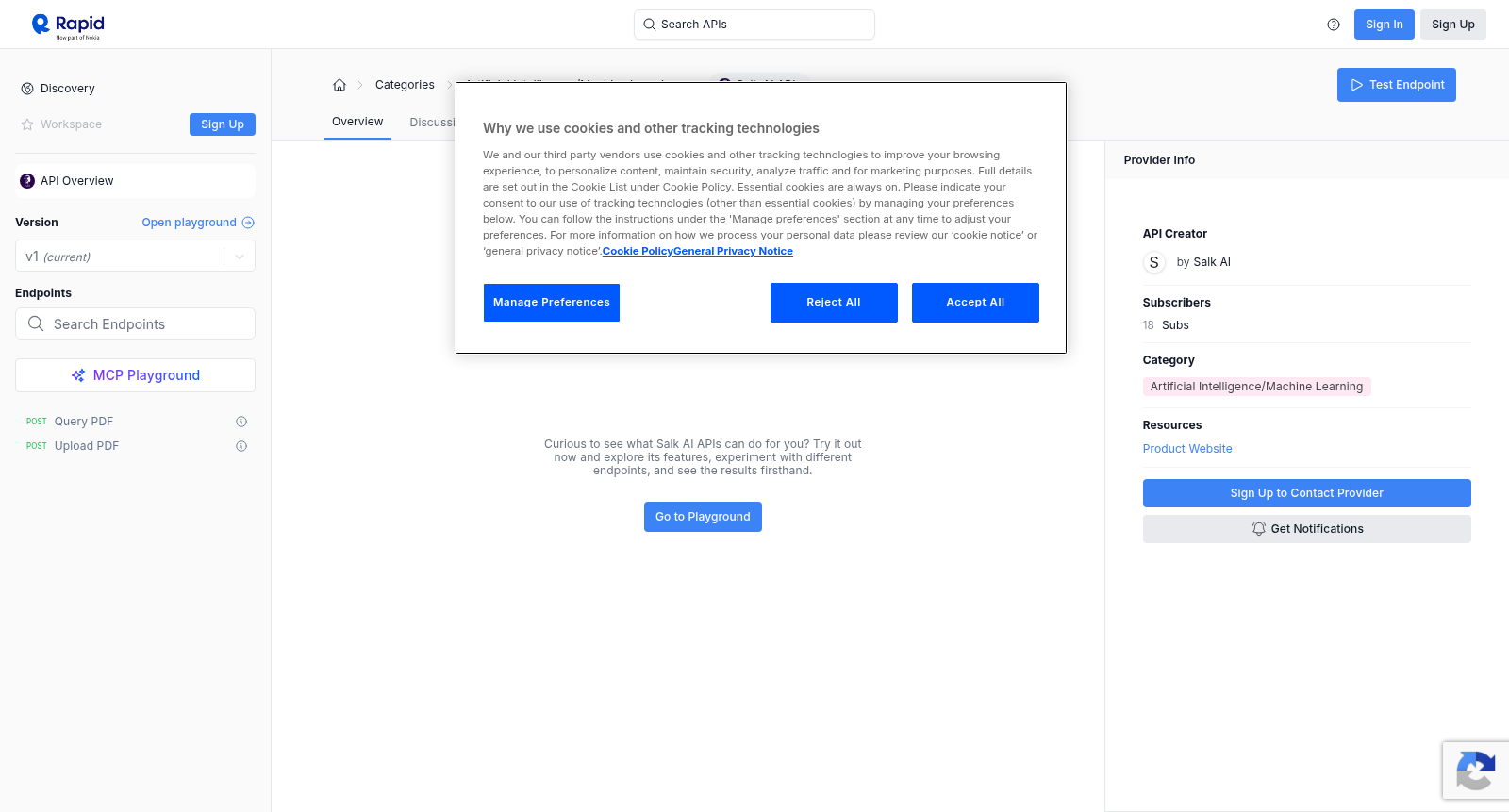The image size is (1509, 812).
Task: Click Reject All cookies button
Action: [x=834, y=303]
